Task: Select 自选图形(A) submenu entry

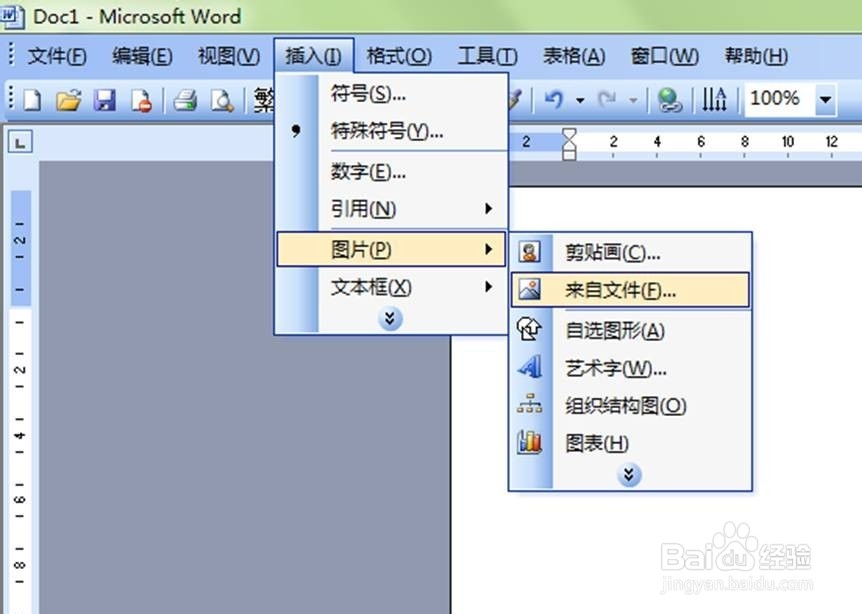Action: click(629, 330)
